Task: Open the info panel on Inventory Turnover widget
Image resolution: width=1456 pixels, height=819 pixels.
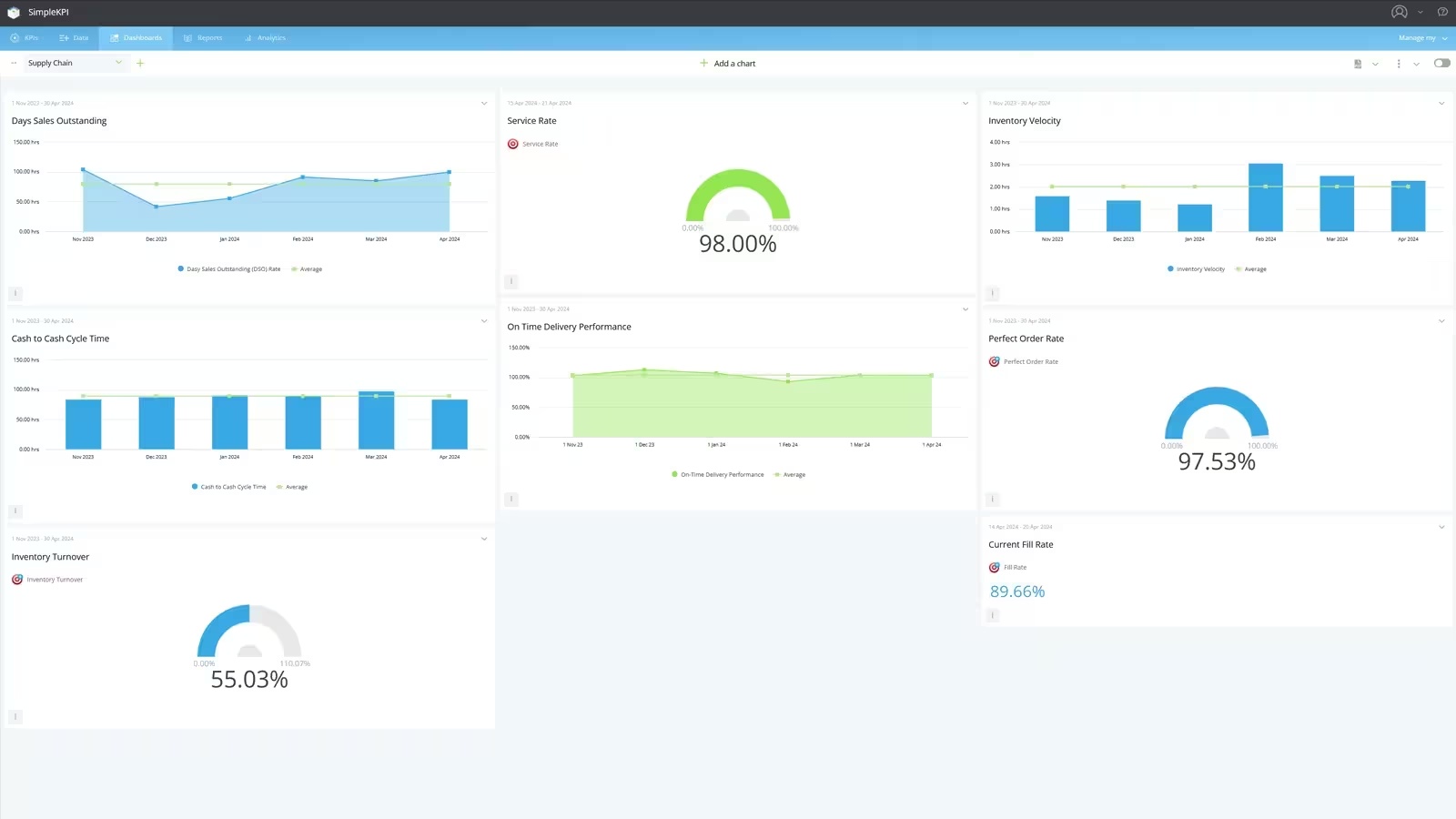Action: 15,716
